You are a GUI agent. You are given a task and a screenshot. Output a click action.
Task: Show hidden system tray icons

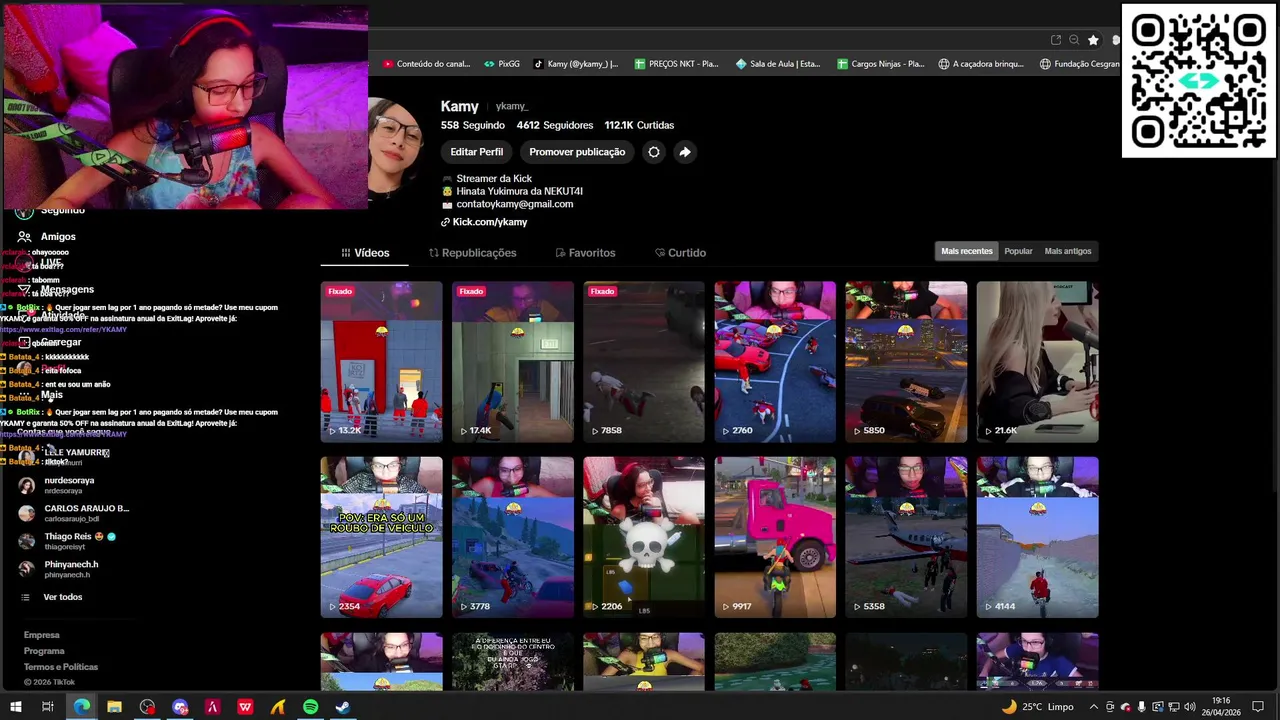[x=1094, y=707]
